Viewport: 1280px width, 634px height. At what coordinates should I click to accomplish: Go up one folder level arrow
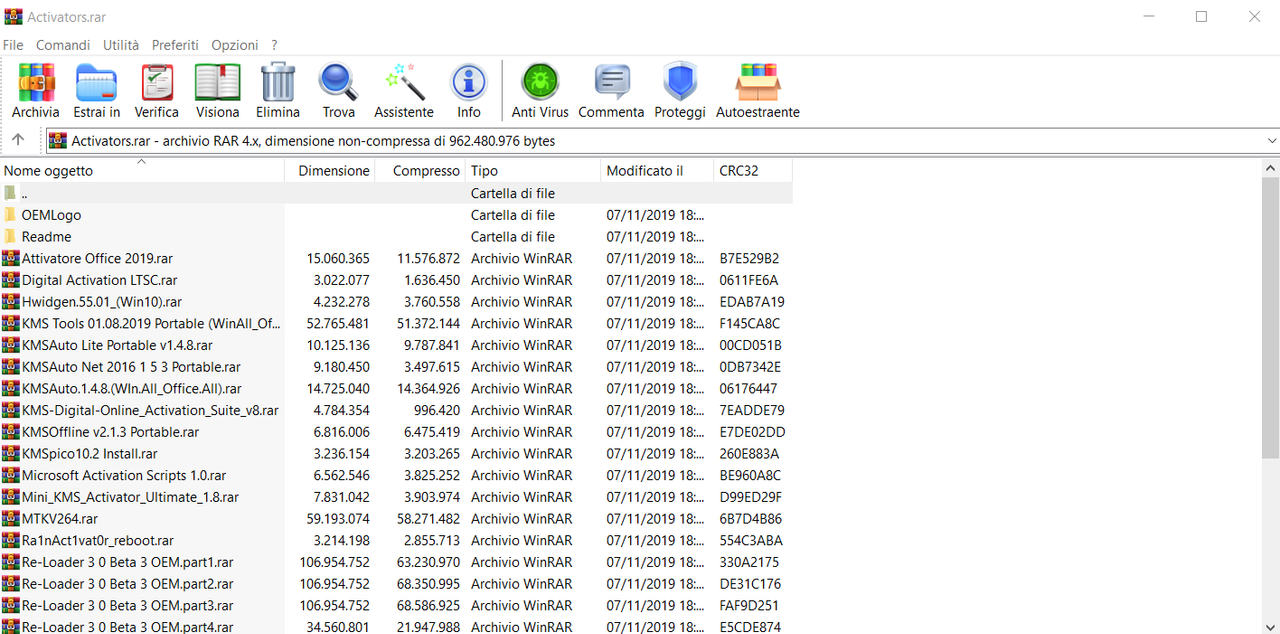click(18, 140)
